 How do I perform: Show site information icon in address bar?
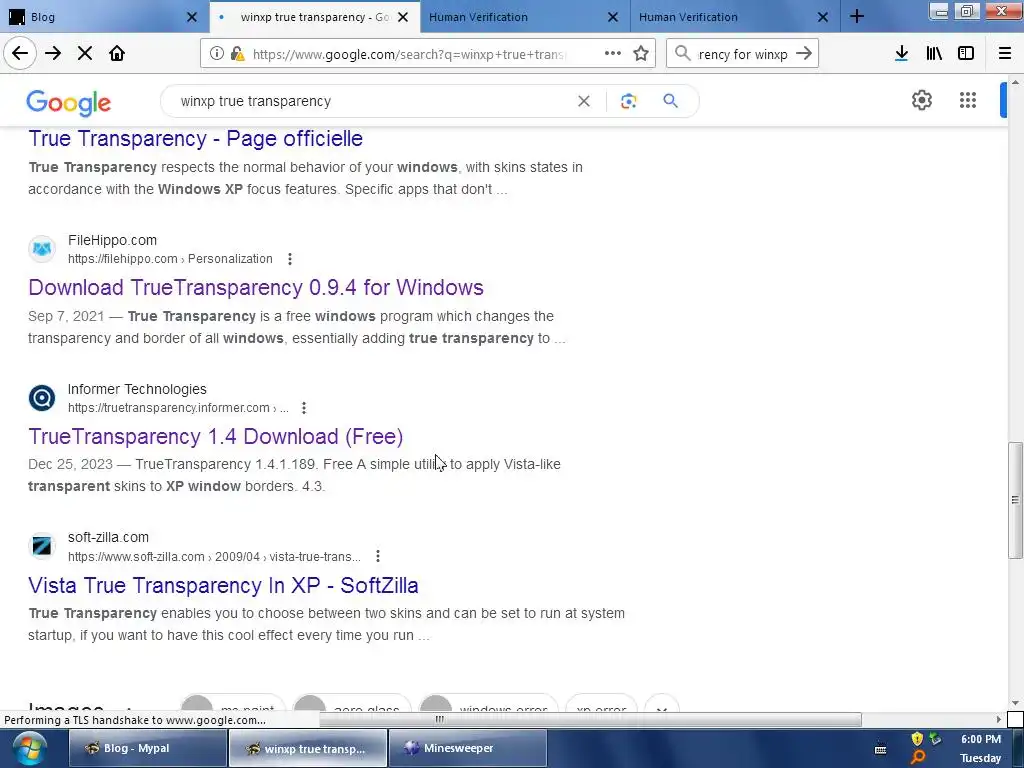click(x=217, y=54)
